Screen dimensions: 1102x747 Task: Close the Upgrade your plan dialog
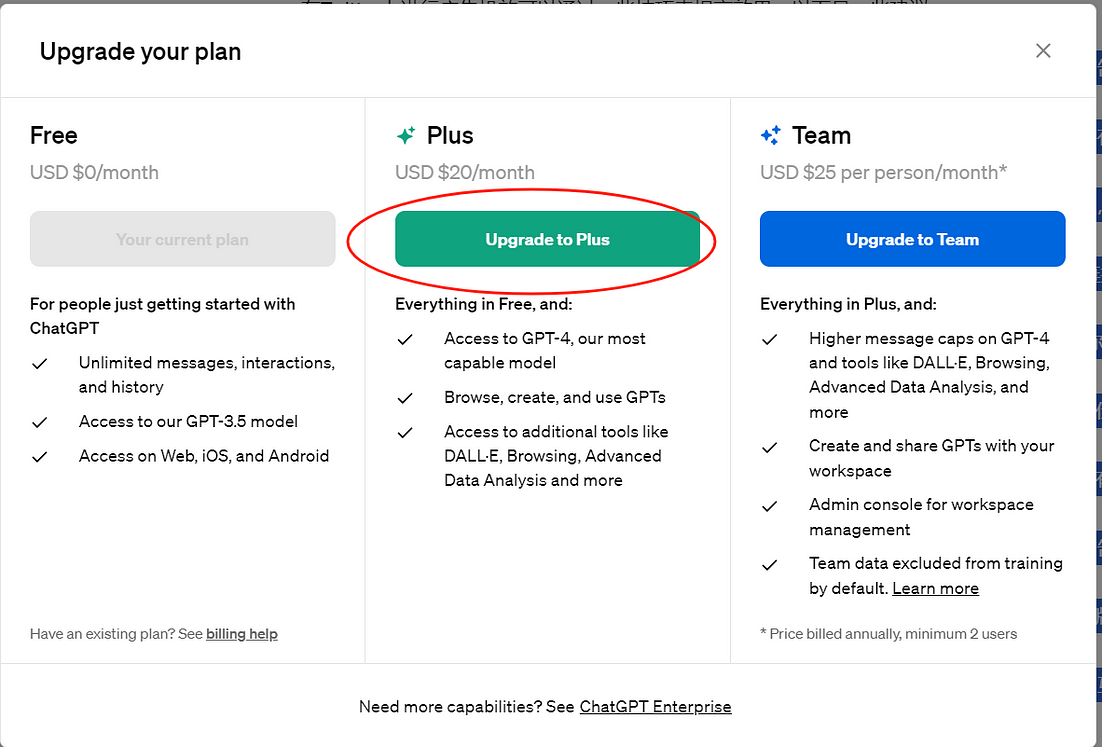tap(1043, 51)
